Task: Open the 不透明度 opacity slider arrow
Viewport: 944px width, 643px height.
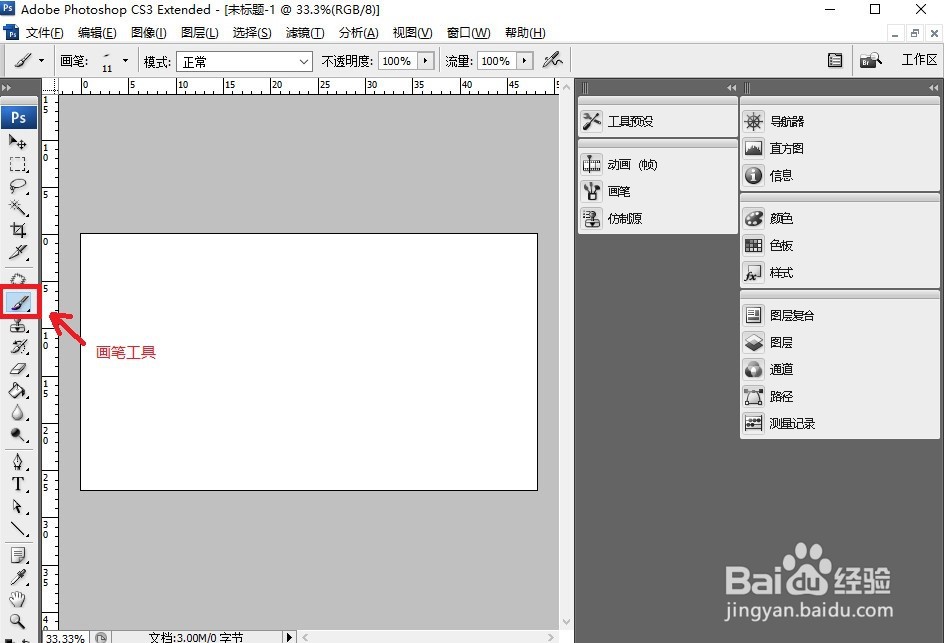Action: coord(426,61)
